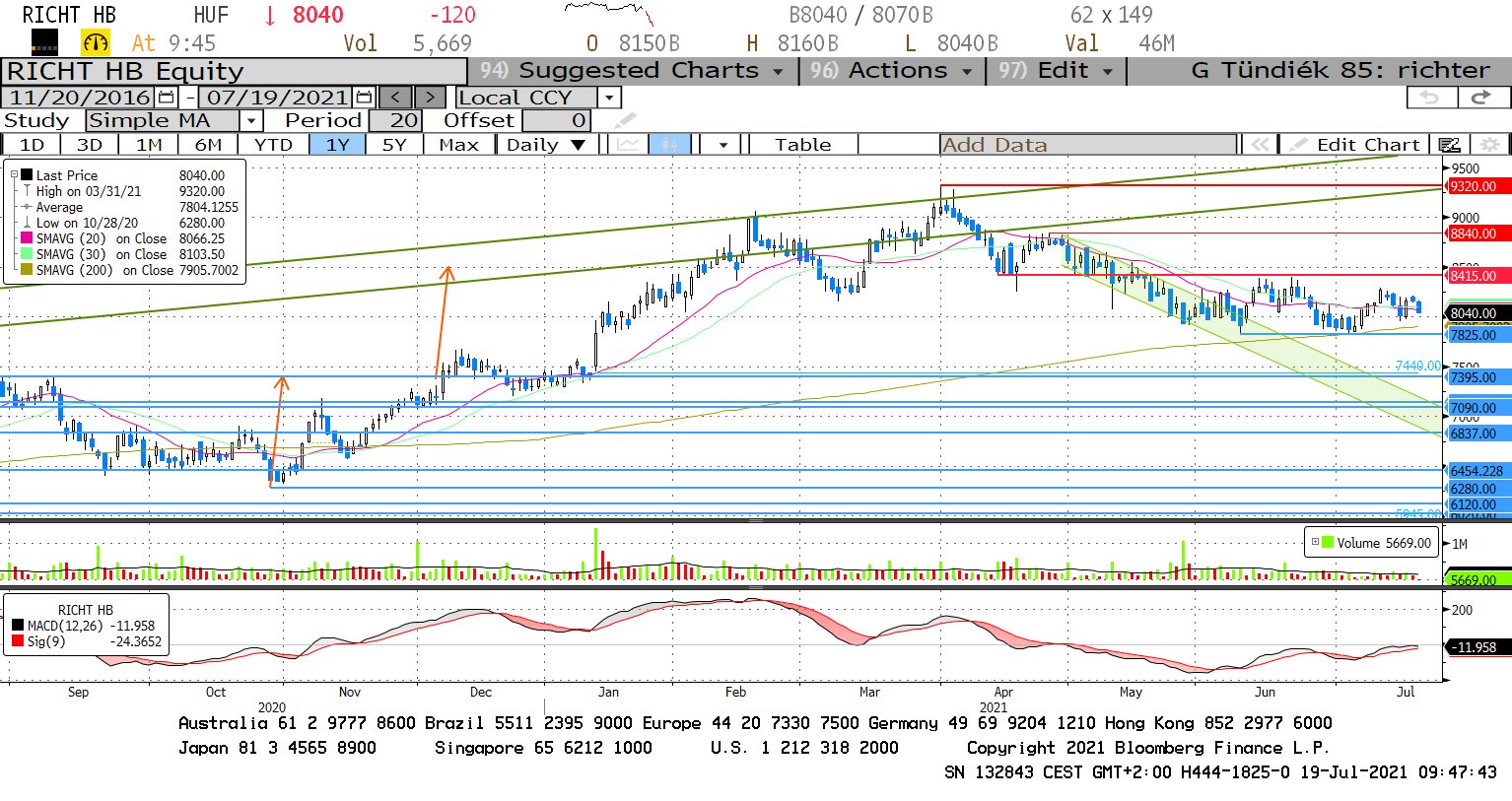Click the black Last Price color swatch

[x=28, y=175]
